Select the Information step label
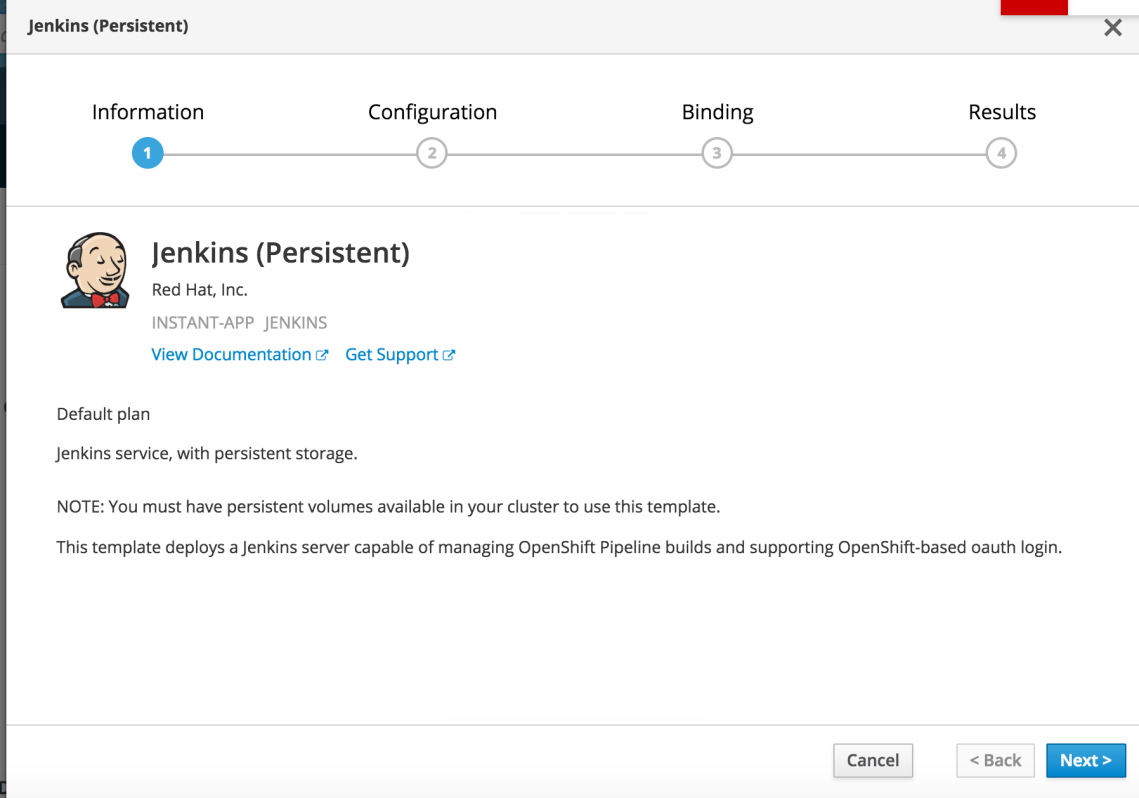Image resolution: width=1139 pixels, height=798 pixels. tap(147, 112)
